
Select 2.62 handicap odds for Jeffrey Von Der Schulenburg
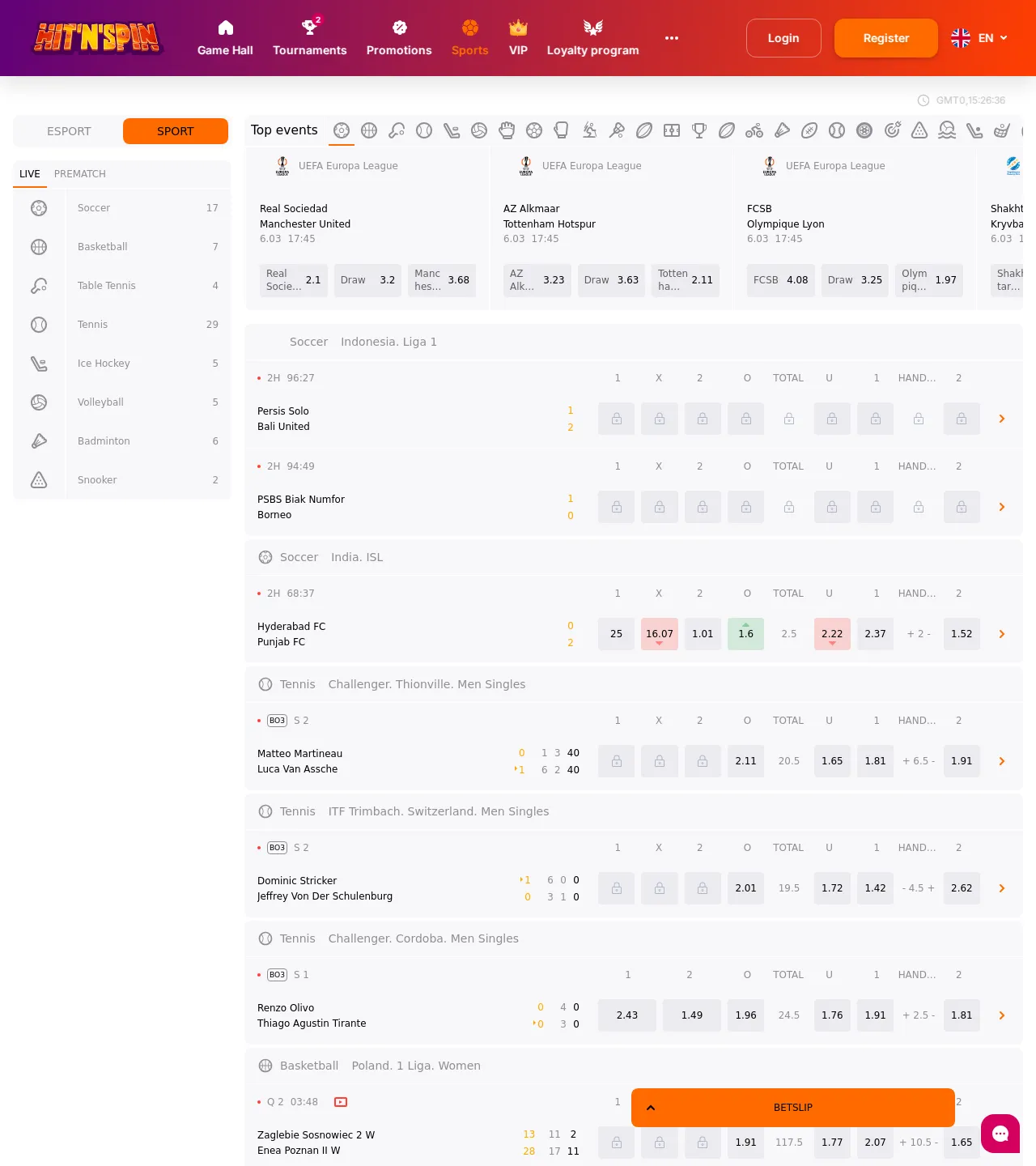click(962, 888)
